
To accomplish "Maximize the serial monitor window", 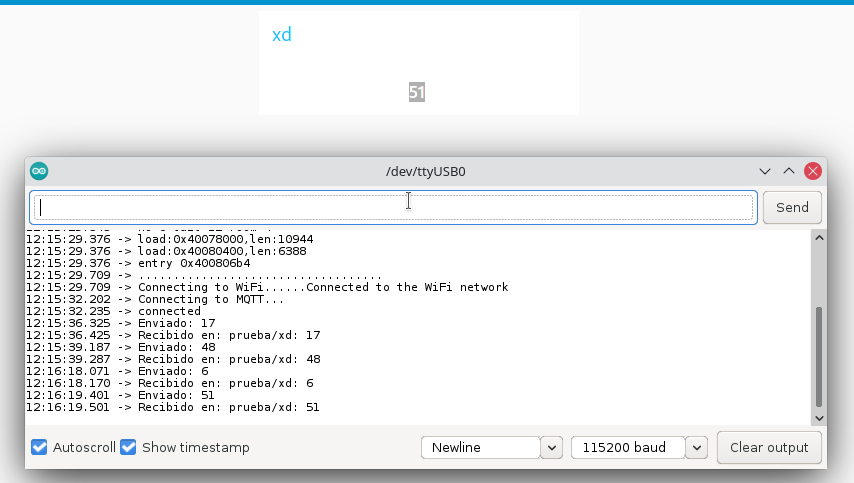I will [789, 171].
